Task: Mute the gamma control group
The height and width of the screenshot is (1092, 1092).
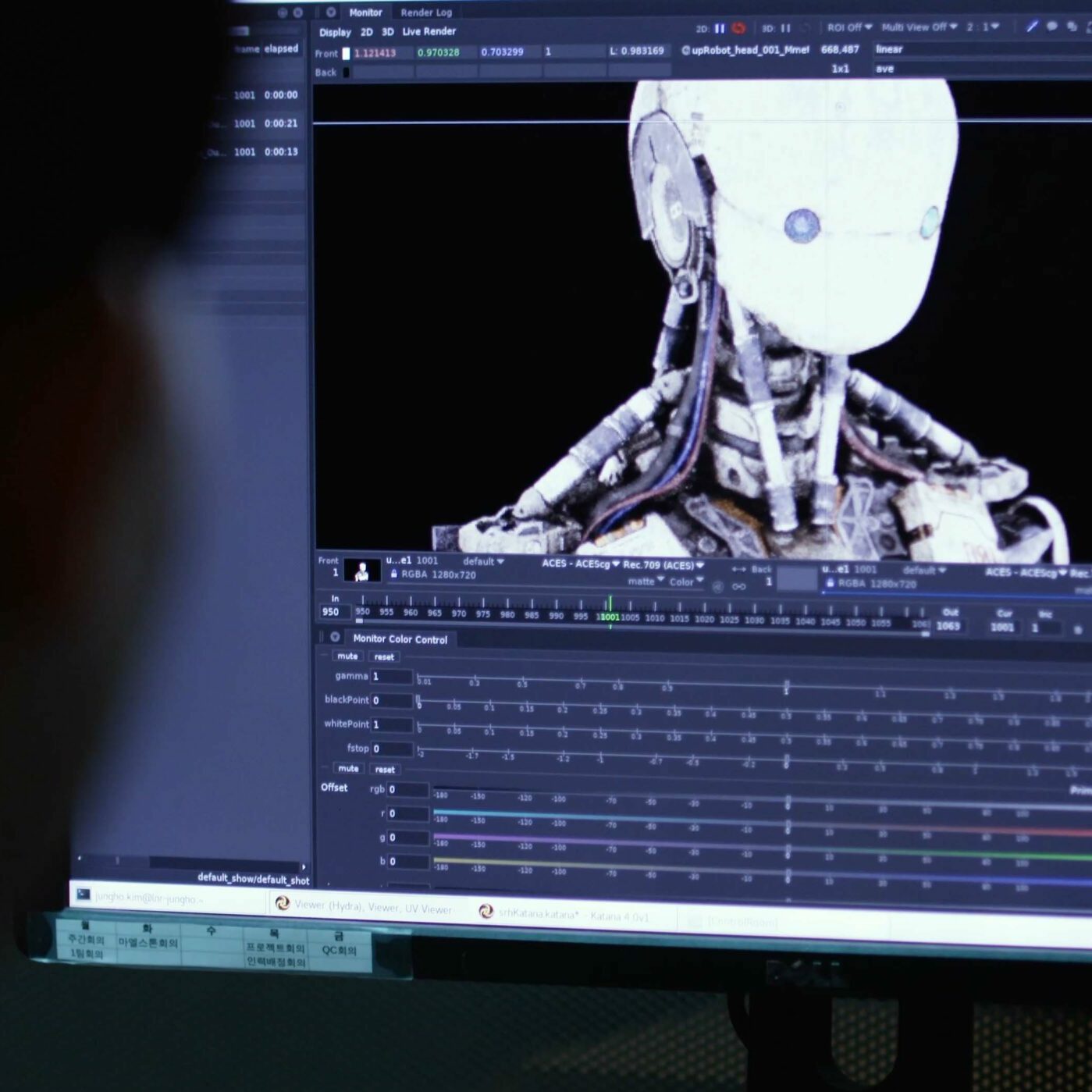Action: [x=347, y=656]
